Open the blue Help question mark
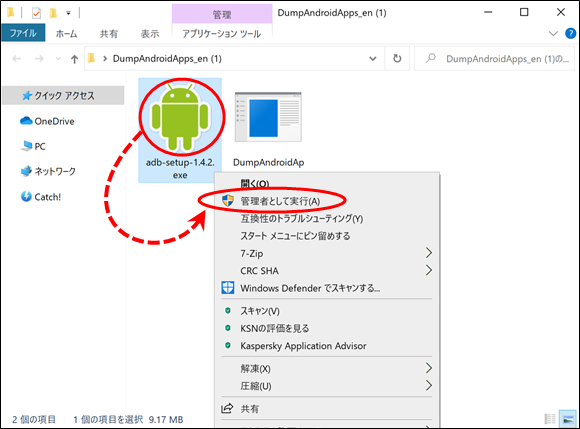This screenshot has height=429, width=580. (x=571, y=34)
